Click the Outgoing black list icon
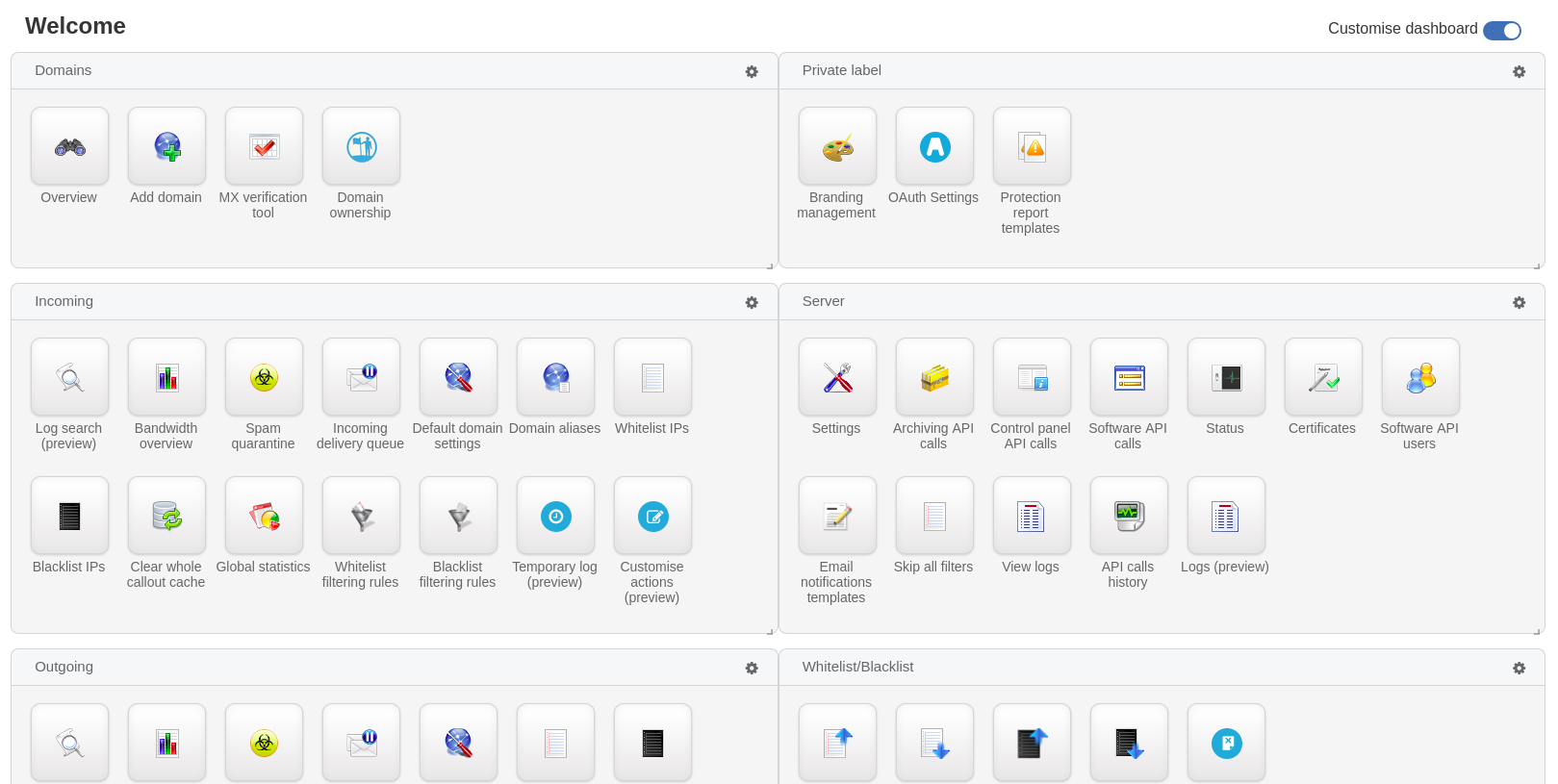Viewport: 1558px width, 784px height. pos(652,743)
